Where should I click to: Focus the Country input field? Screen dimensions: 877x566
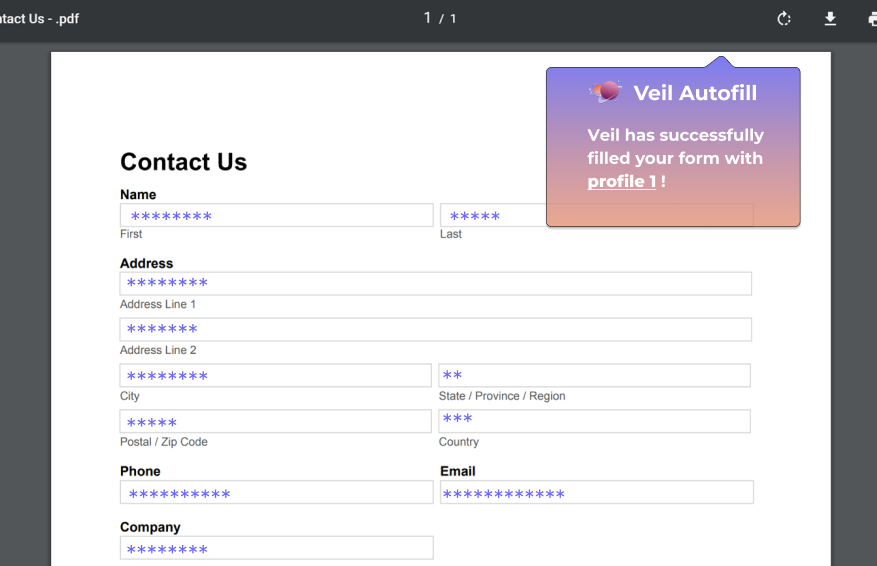click(594, 421)
